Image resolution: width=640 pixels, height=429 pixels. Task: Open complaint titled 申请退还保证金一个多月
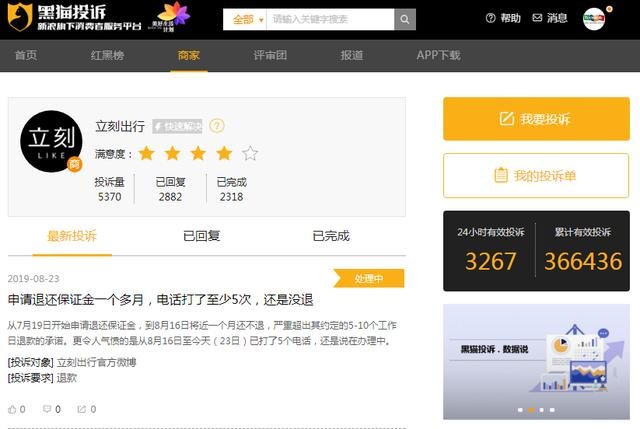click(160, 300)
